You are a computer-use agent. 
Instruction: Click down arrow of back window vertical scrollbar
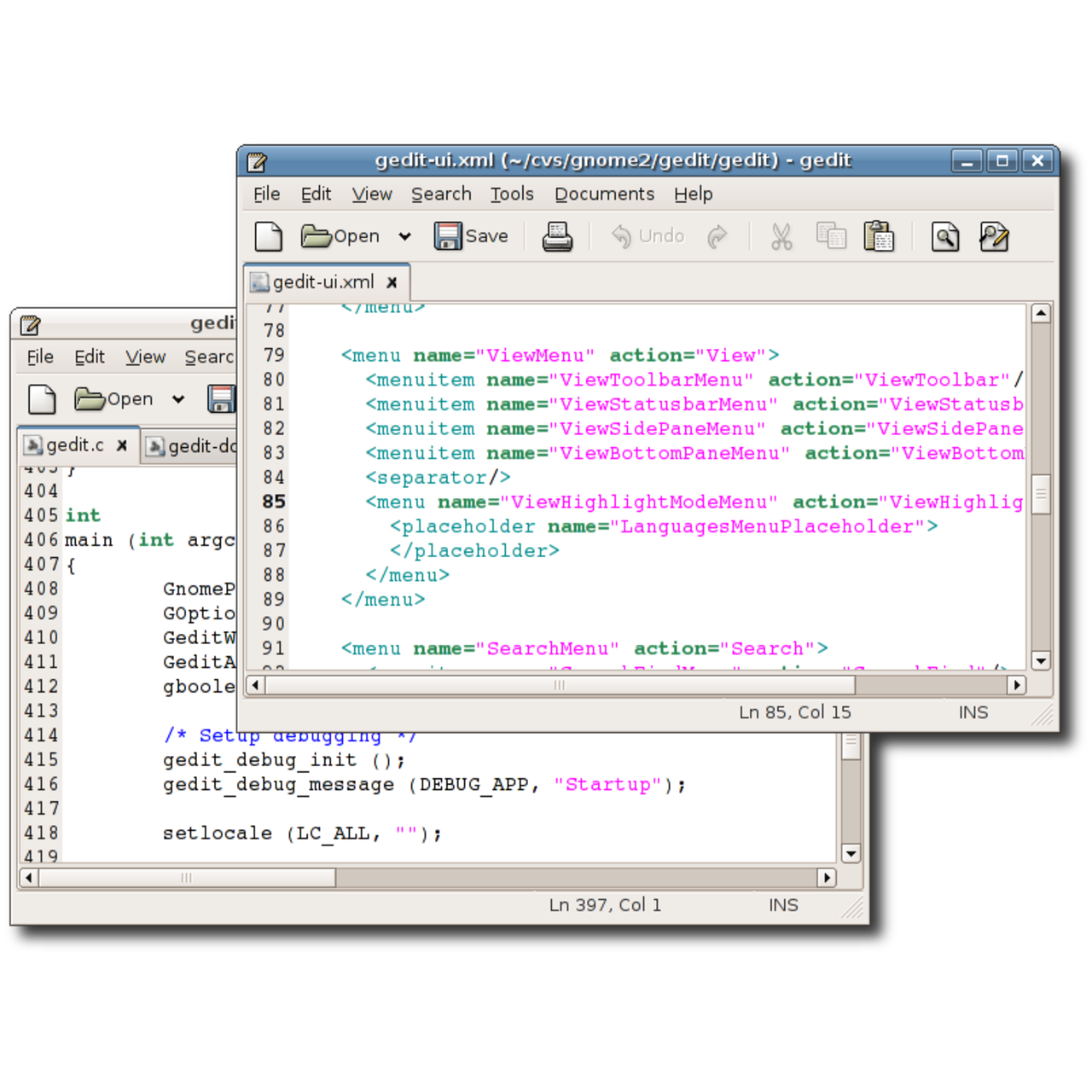point(851,853)
